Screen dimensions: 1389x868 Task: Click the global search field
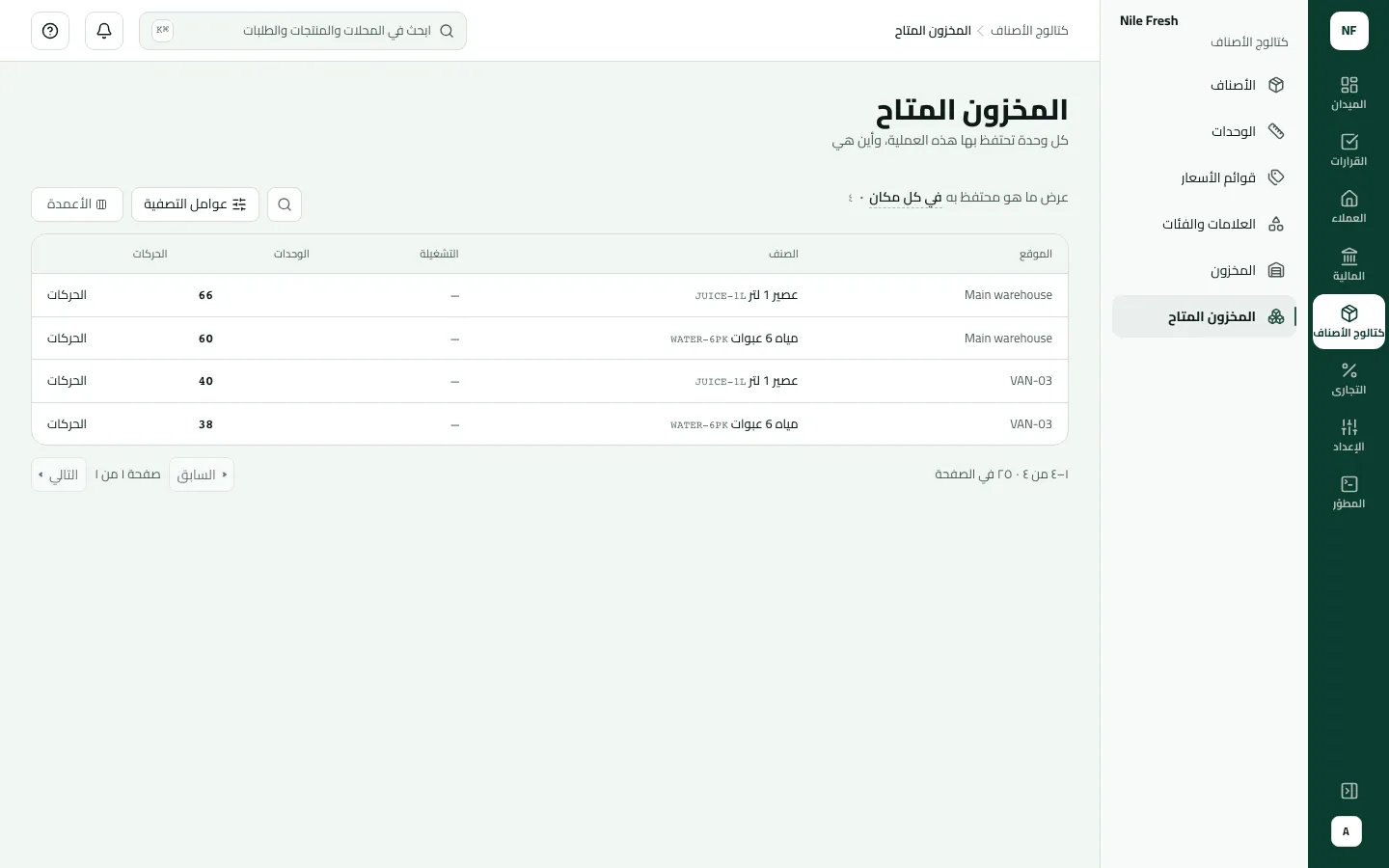coord(303,31)
